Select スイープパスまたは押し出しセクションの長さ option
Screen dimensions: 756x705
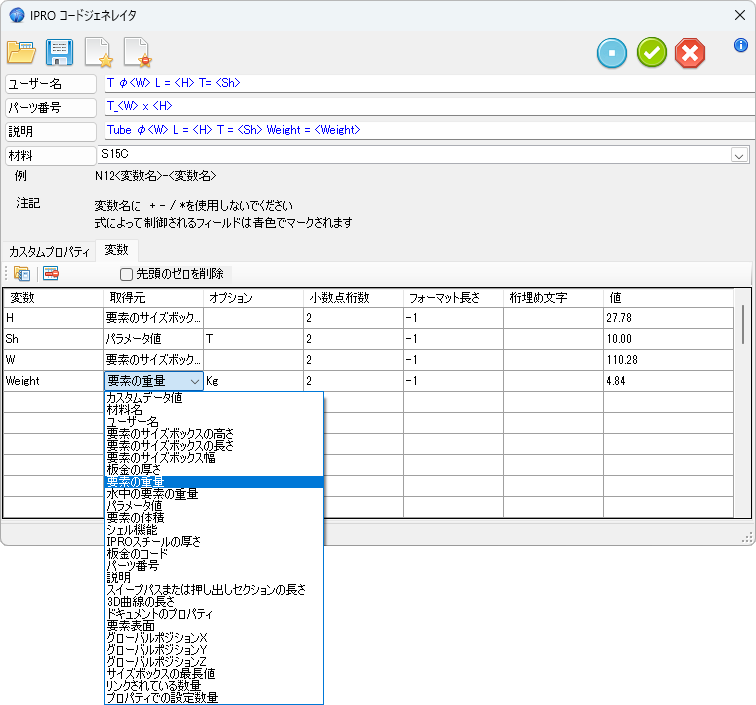click(214, 590)
